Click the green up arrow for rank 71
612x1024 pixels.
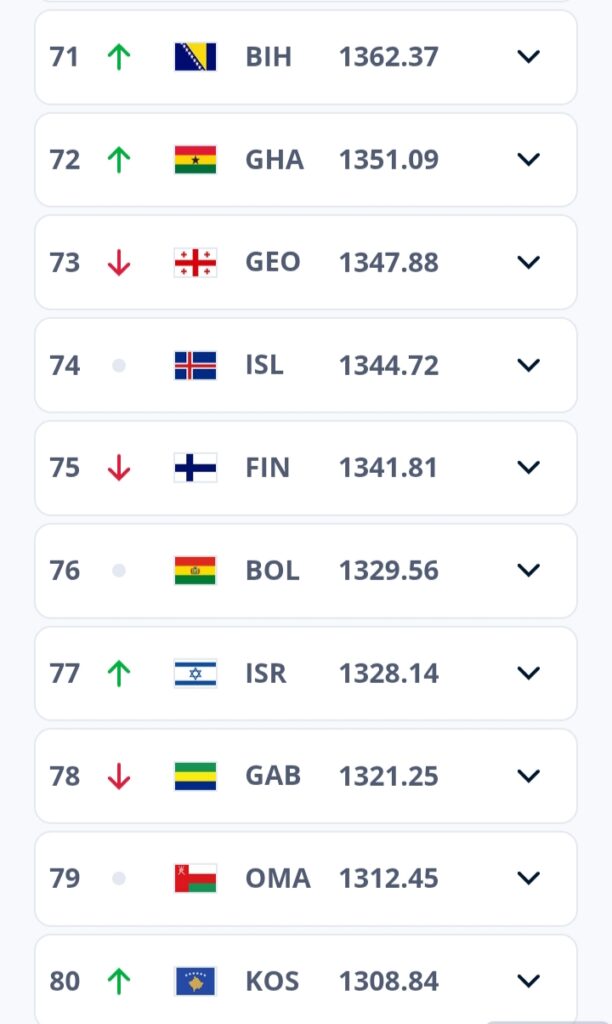(119, 57)
